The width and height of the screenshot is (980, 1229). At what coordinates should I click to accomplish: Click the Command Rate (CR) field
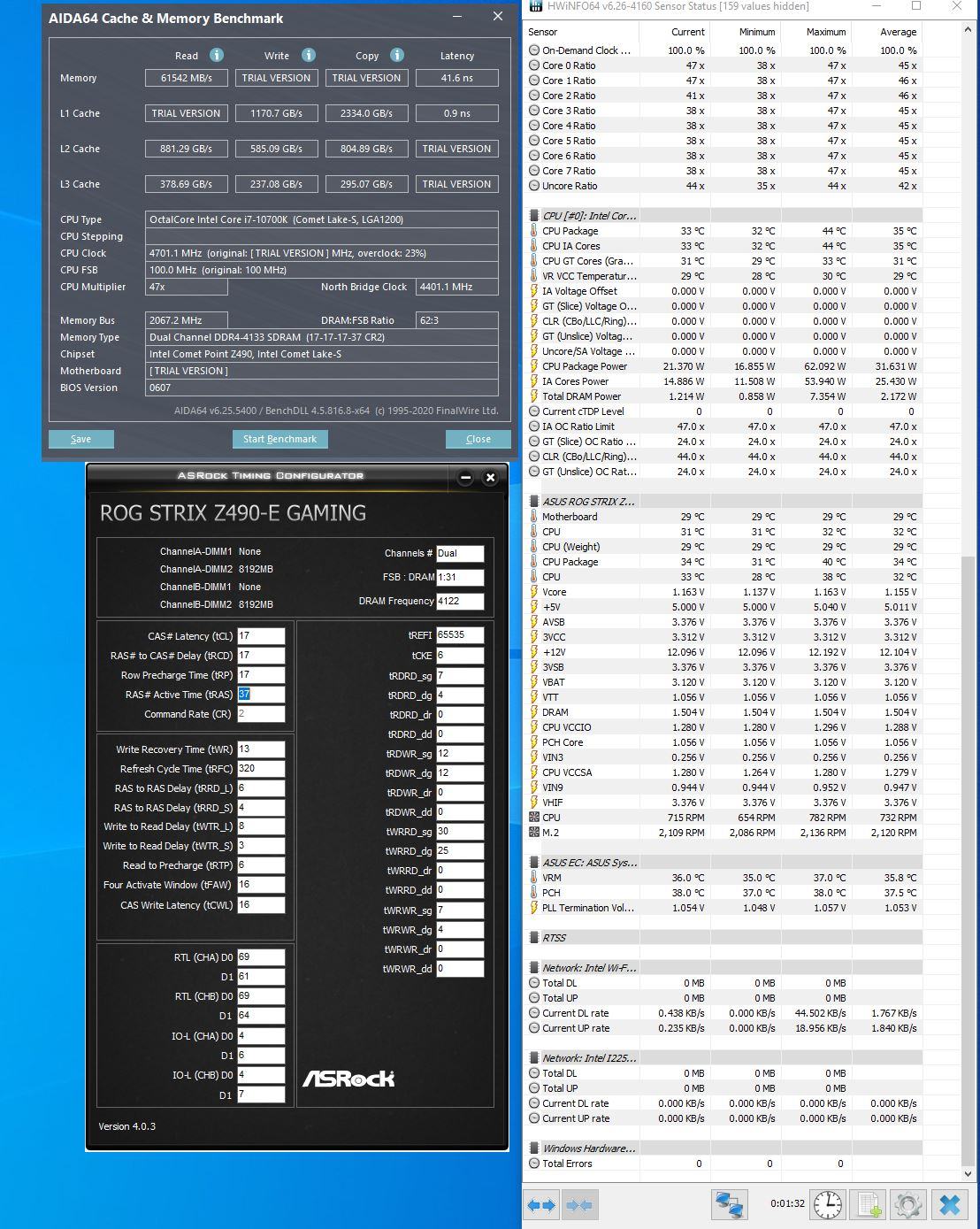coord(261,714)
